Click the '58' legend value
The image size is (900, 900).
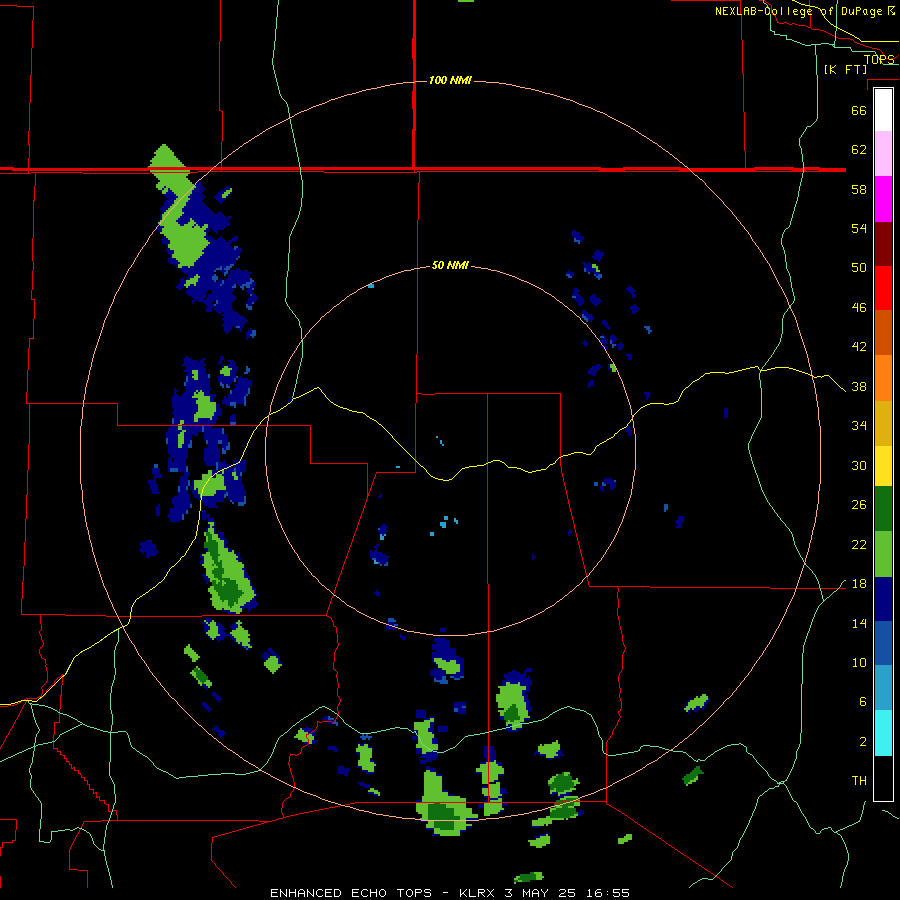tap(859, 189)
